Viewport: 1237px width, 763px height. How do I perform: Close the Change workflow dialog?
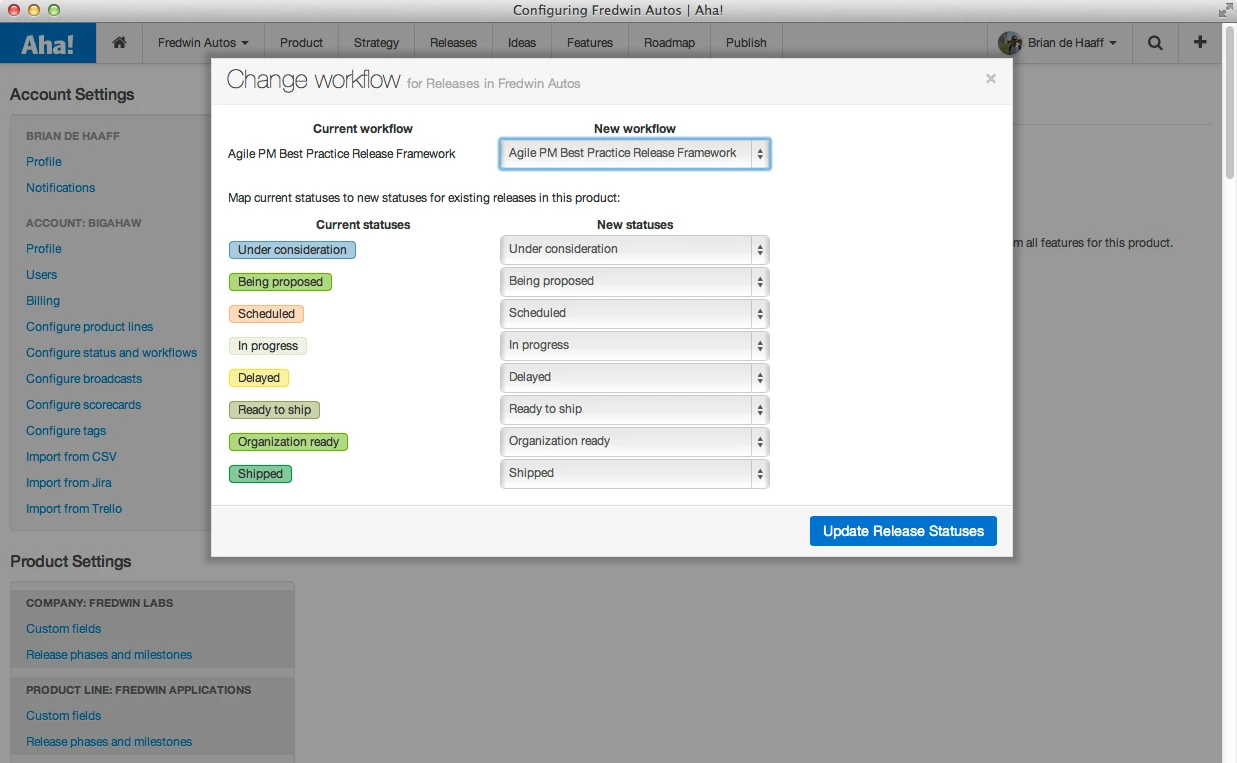tap(991, 78)
